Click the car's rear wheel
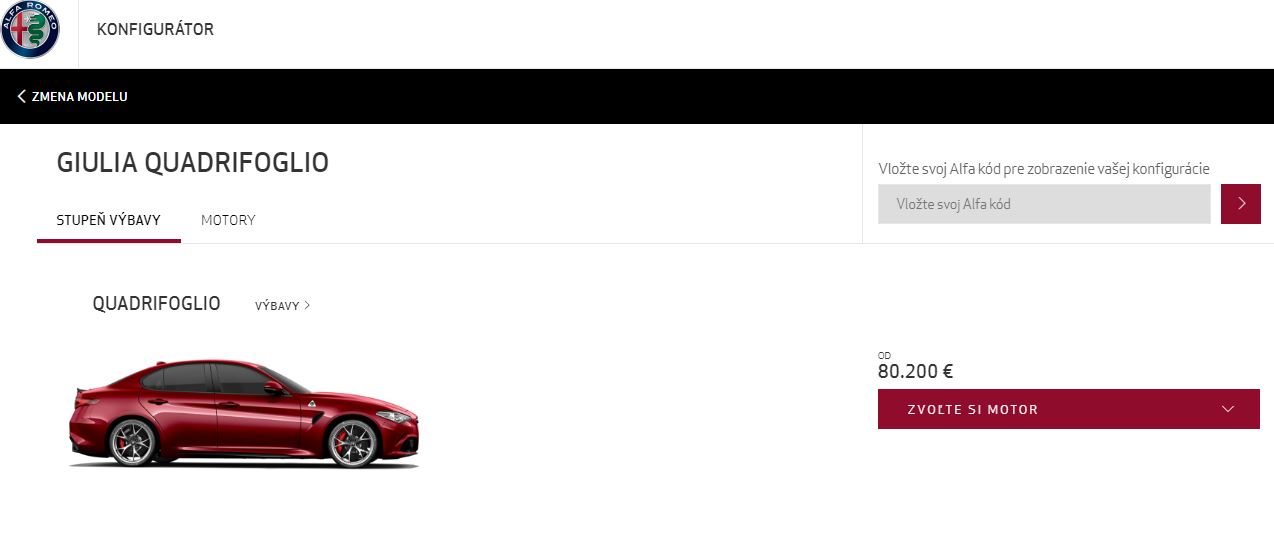Image resolution: width=1274 pixels, height=555 pixels. tap(133, 443)
